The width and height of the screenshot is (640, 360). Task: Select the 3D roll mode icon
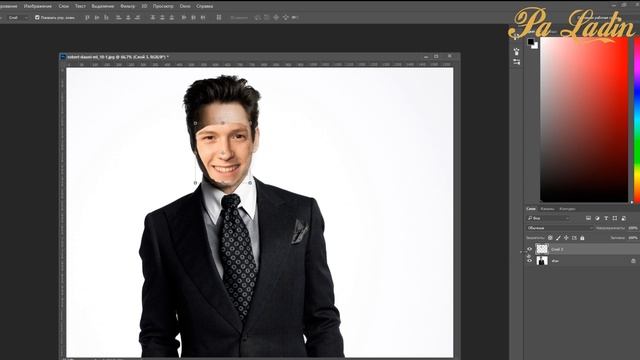point(267,18)
